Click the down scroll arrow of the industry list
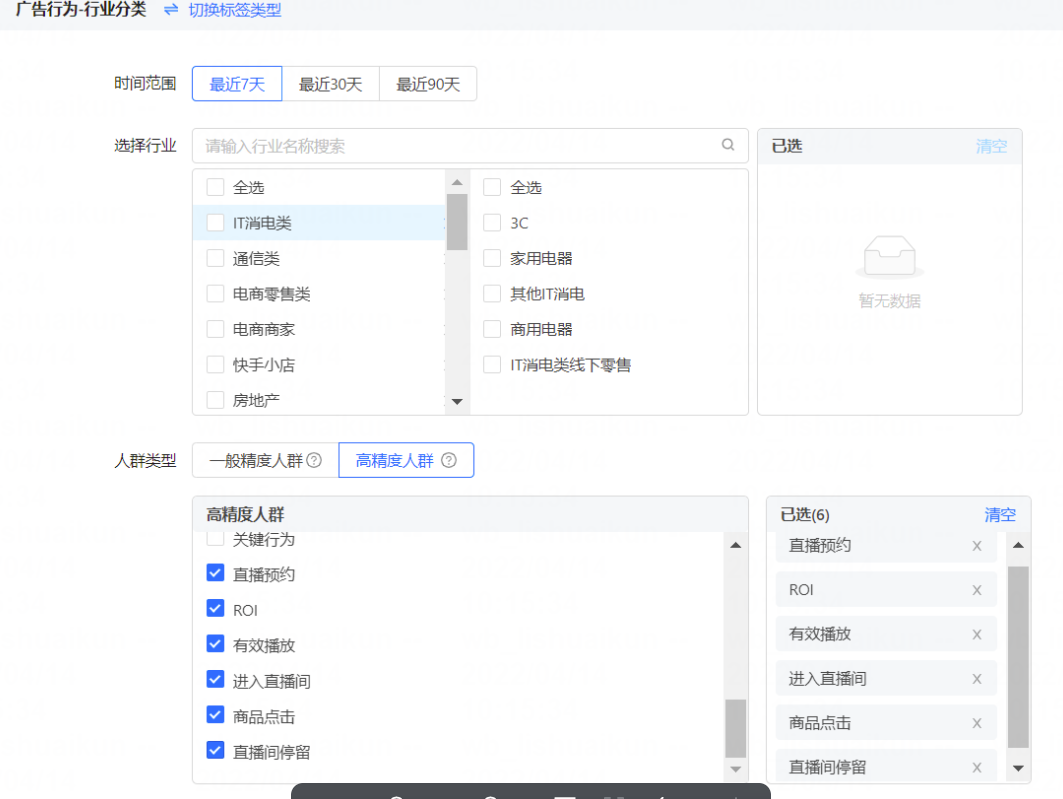The width and height of the screenshot is (1063, 799). coord(457,401)
